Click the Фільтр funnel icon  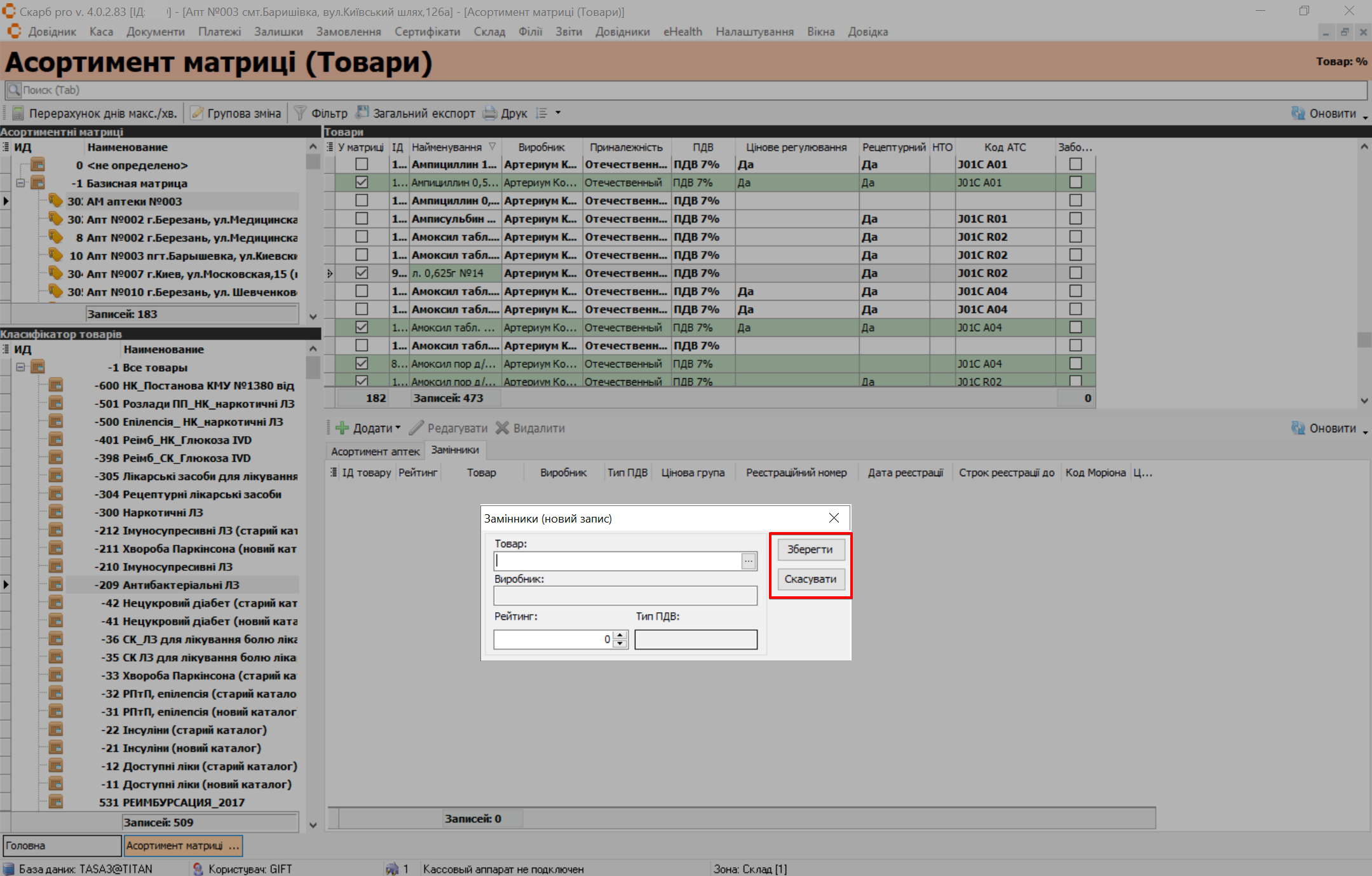[300, 113]
